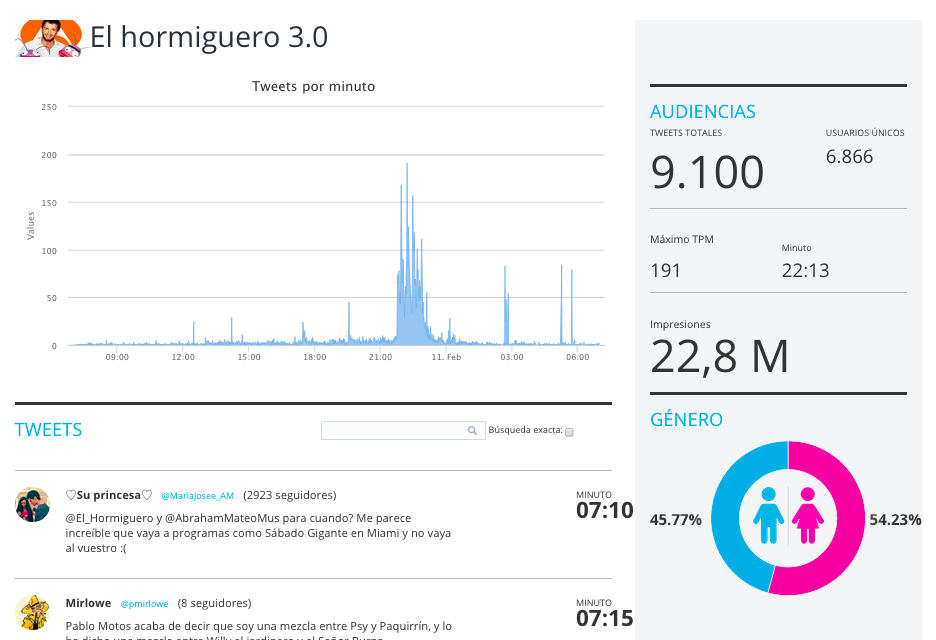Click the 22,8 M impresiones value
The height and width of the screenshot is (640, 936).
pos(720,357)
